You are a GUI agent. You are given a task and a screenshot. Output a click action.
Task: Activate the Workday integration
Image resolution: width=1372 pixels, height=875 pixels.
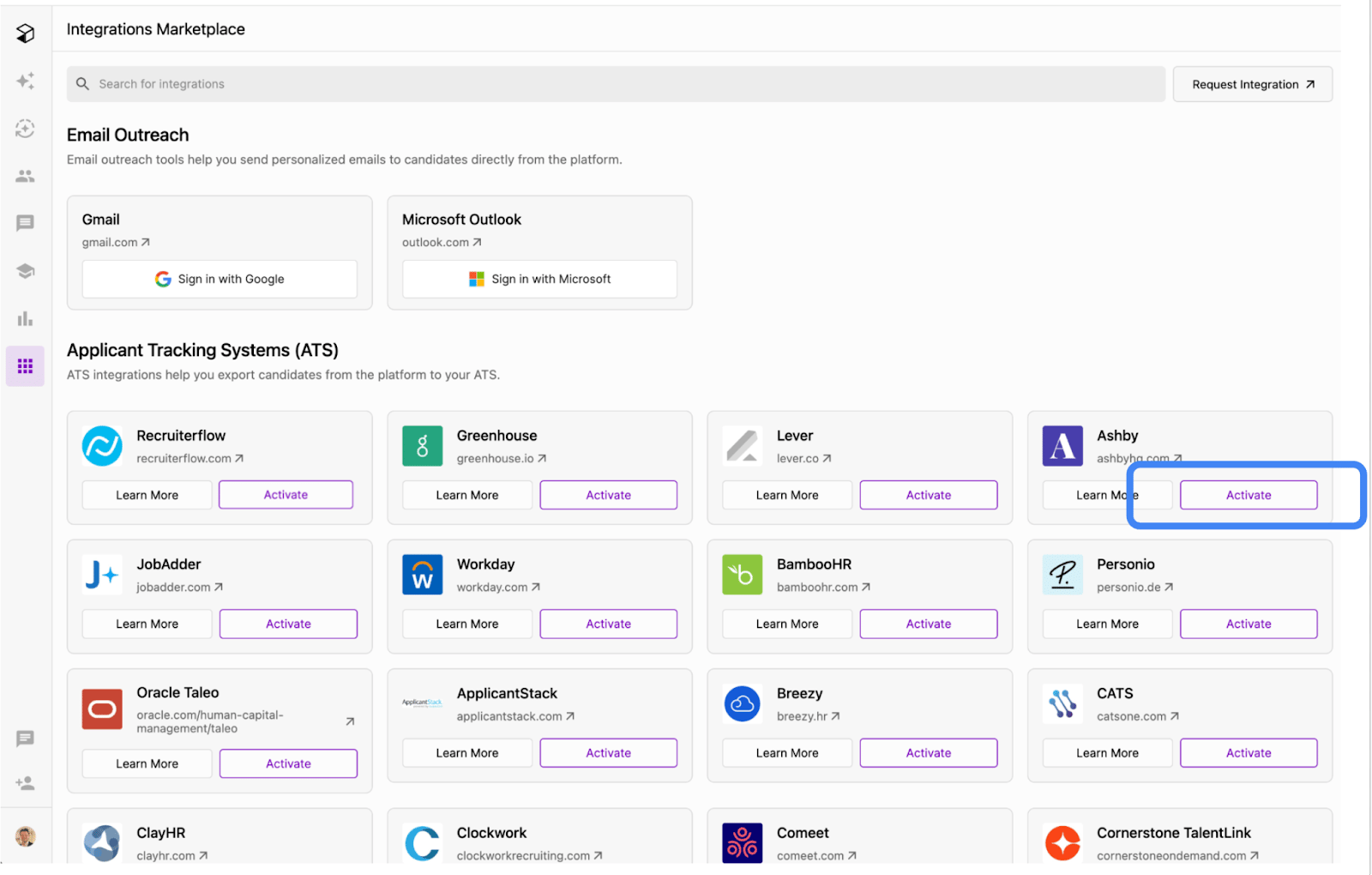pyautogui.click(x=609, y=624)
